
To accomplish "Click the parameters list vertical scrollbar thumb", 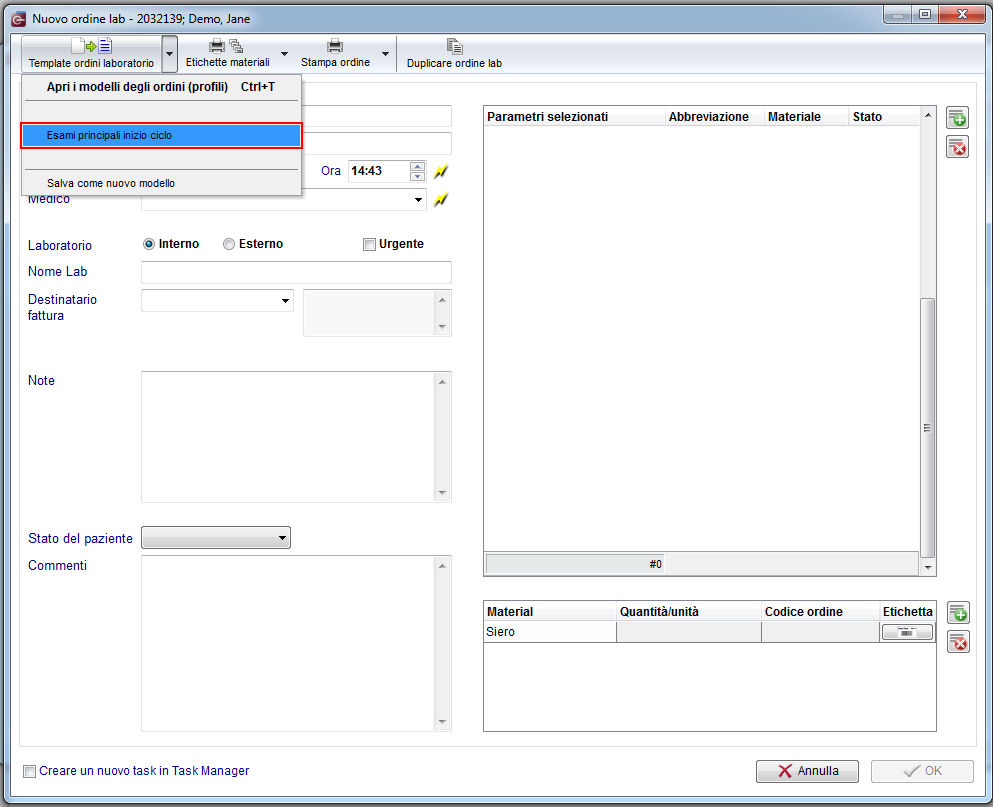I will (928, 428).
